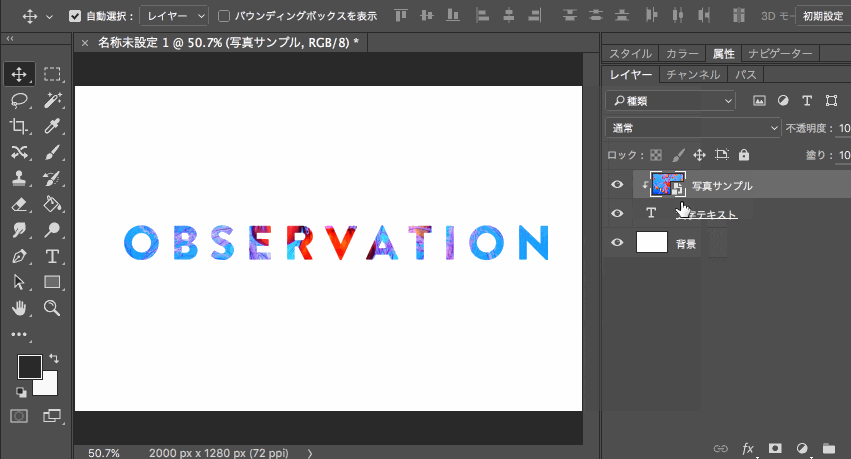This screenshot has height=459, width=851.
Task: Hide the 写真サンプル layer
Action: pos(617,184)
